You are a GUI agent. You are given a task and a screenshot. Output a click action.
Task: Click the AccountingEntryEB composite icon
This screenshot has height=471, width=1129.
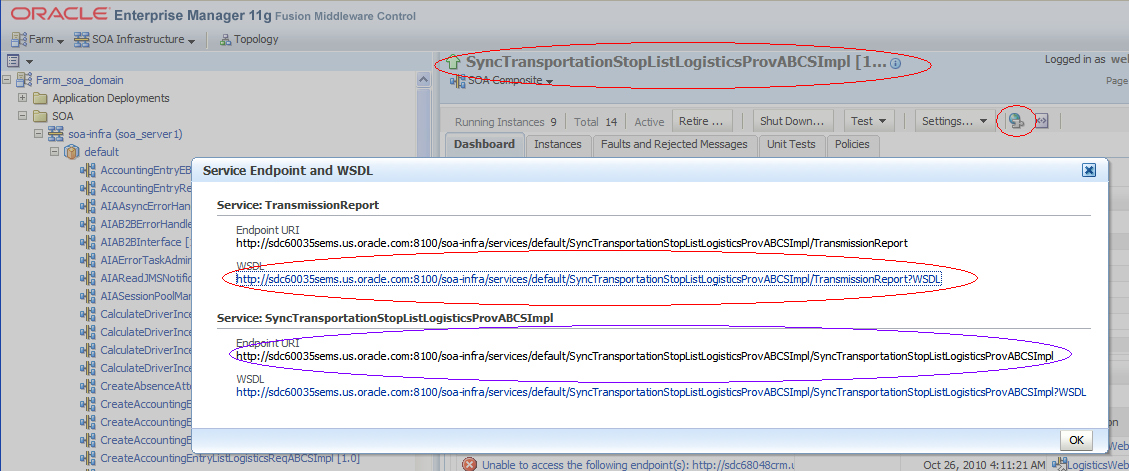tap(89, 171)
